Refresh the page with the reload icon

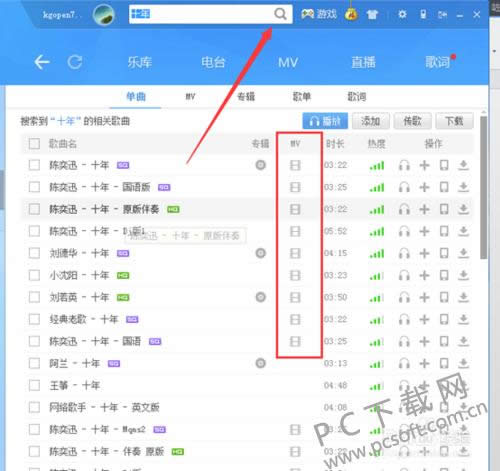coord(75,62)
